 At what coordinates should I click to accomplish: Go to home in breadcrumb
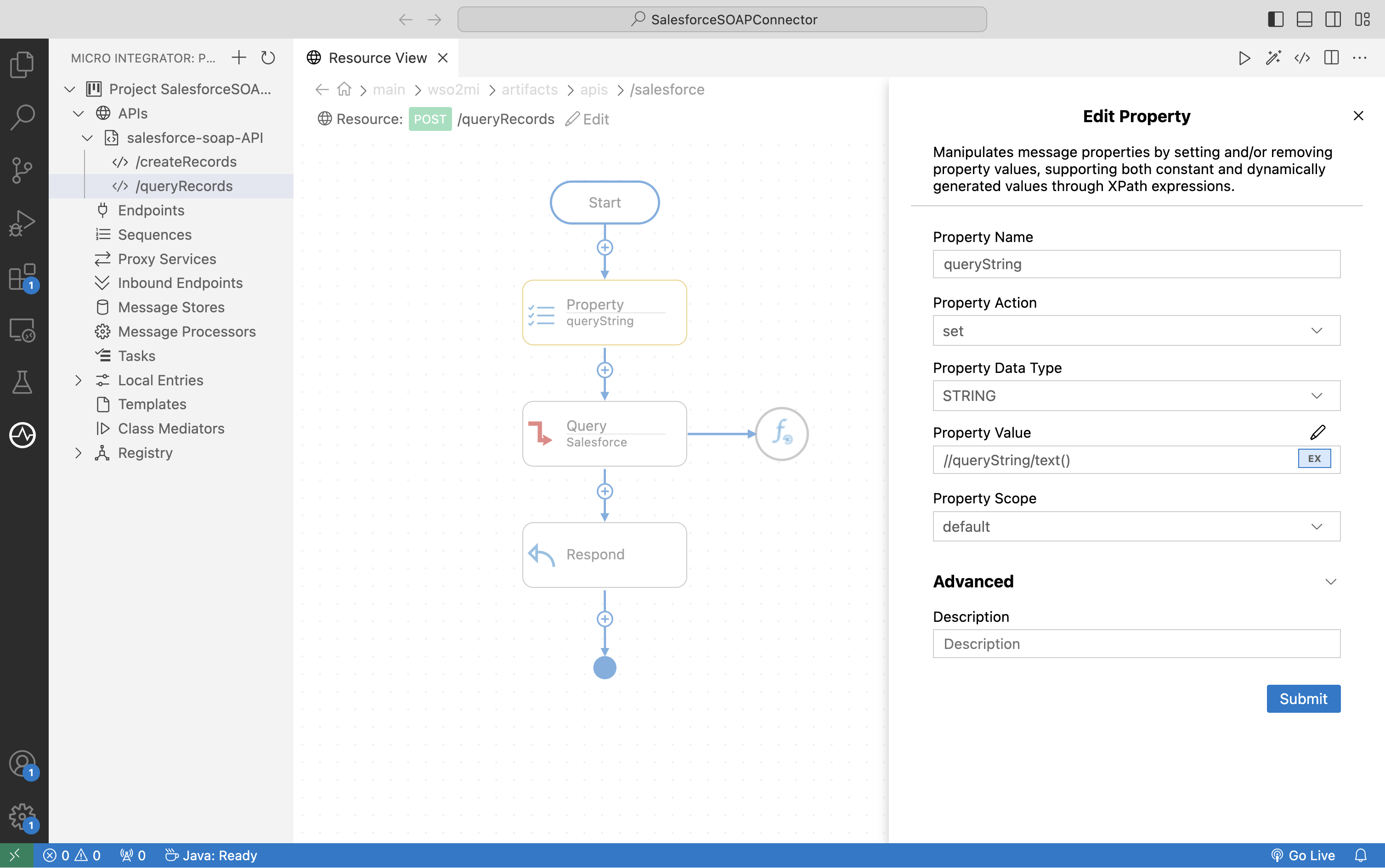pyautogui.click(x=344, y=90)
